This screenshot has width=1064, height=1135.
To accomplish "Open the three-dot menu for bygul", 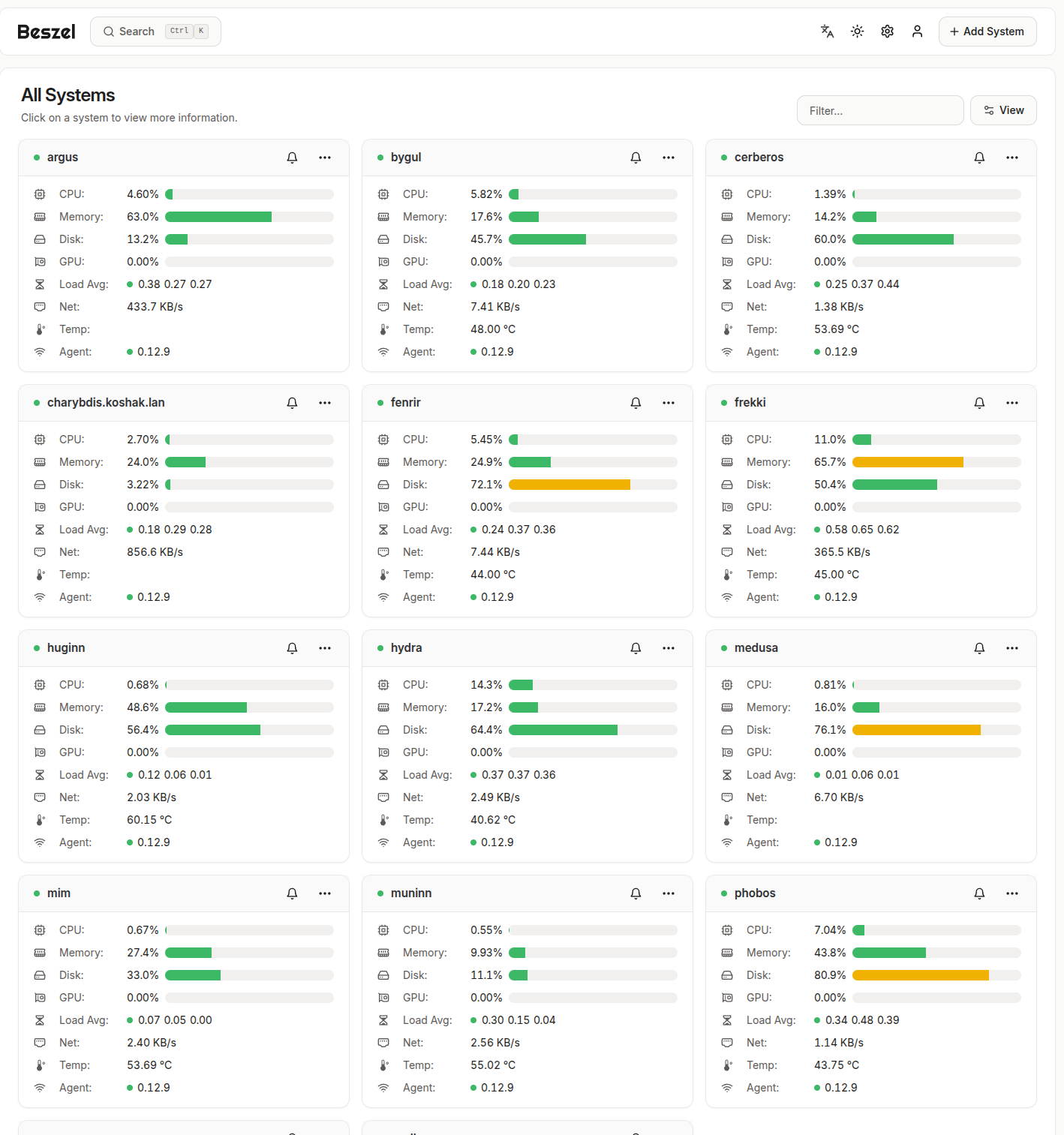I will pyautogui.click(x=668, y=158).
